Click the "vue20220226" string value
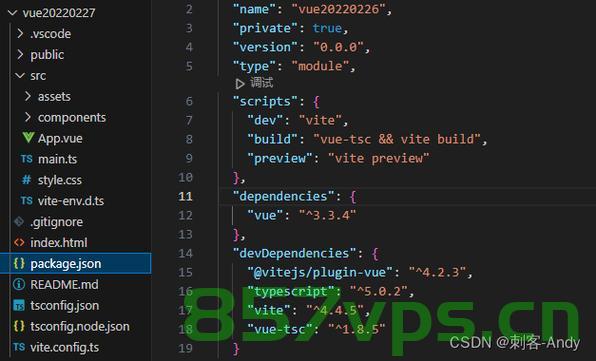The width and height of the screenshot is (596, 361). [339, 9]
